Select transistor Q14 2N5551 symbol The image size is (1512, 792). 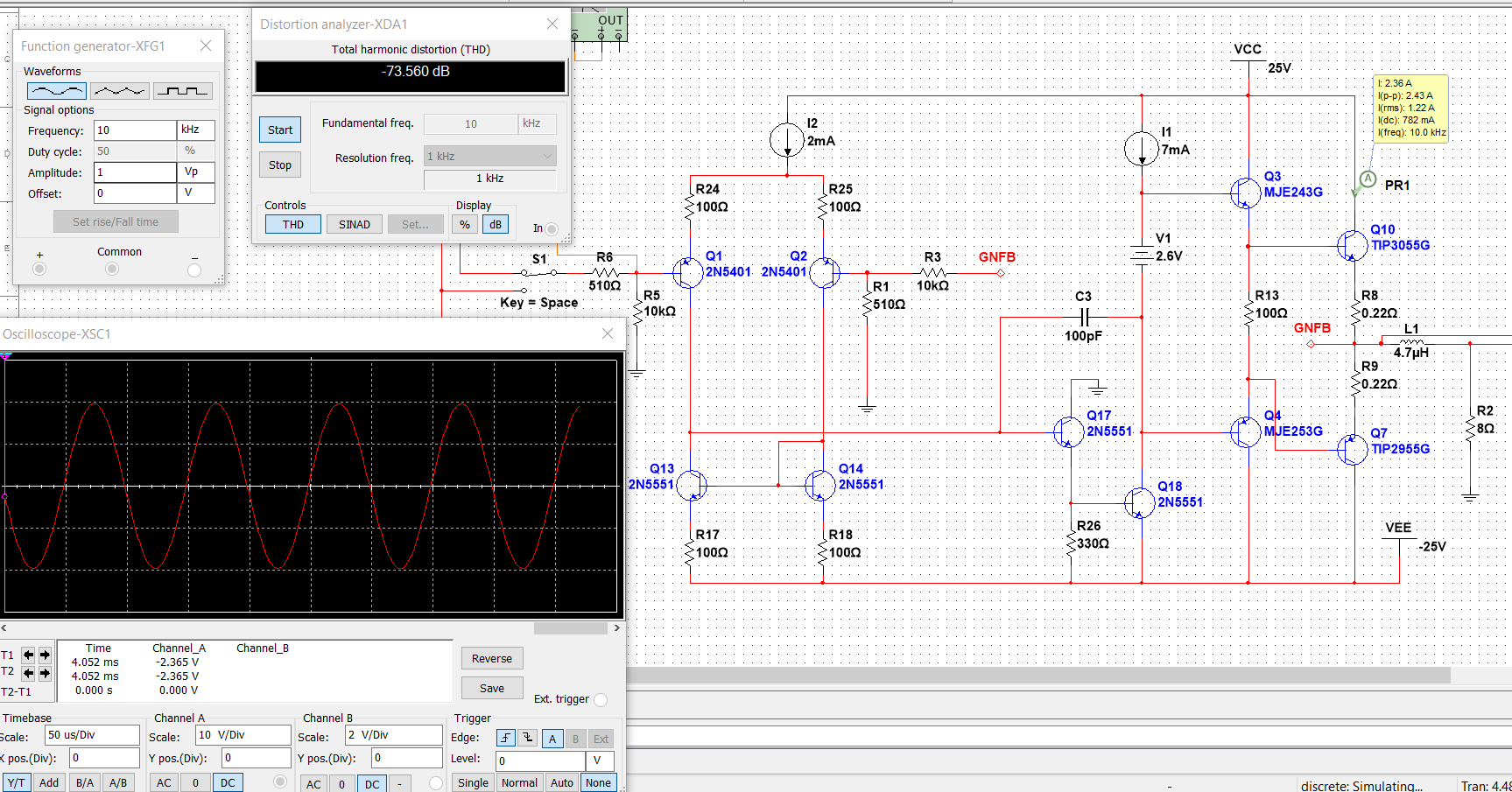(820, 485)
